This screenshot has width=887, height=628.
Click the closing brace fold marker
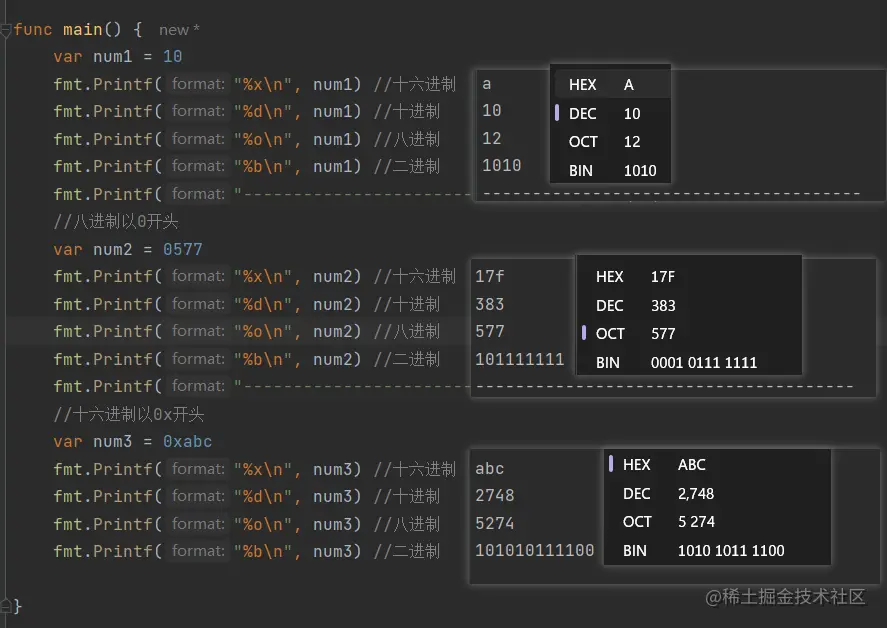coord(7,605)
